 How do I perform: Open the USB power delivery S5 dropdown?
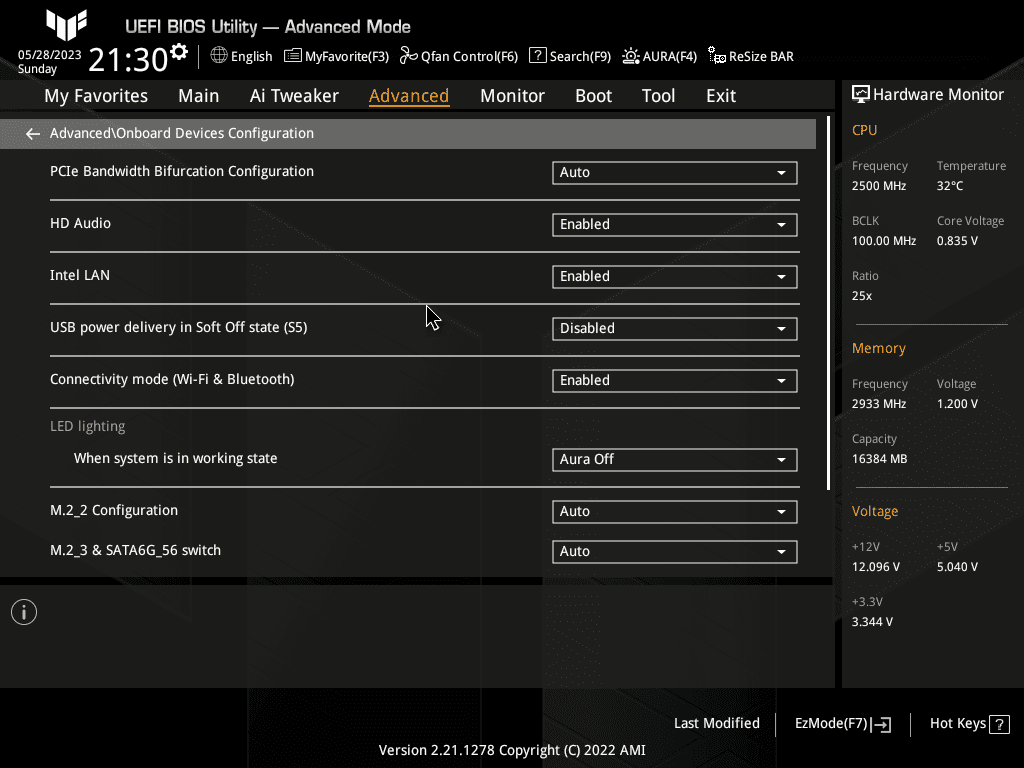click(674, 329)
